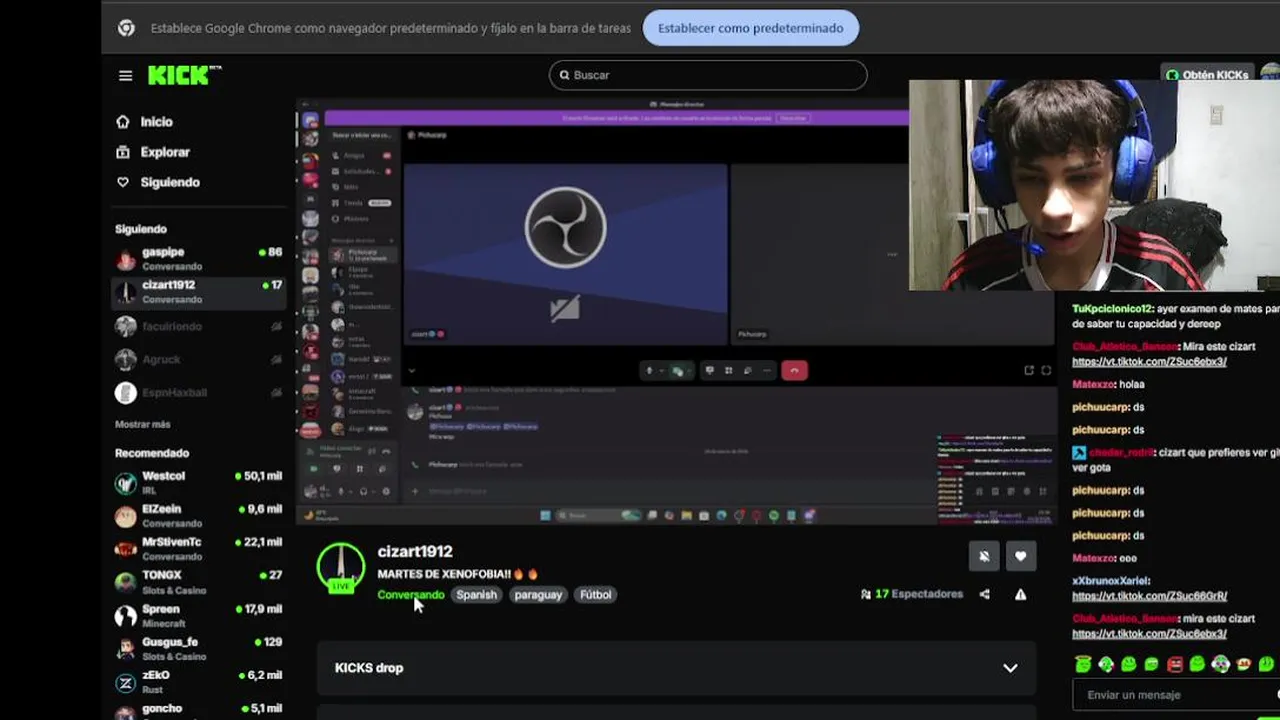Expand the KICKS drop panel
Viewport: 1280px width, 720px height.
[677, 668]
